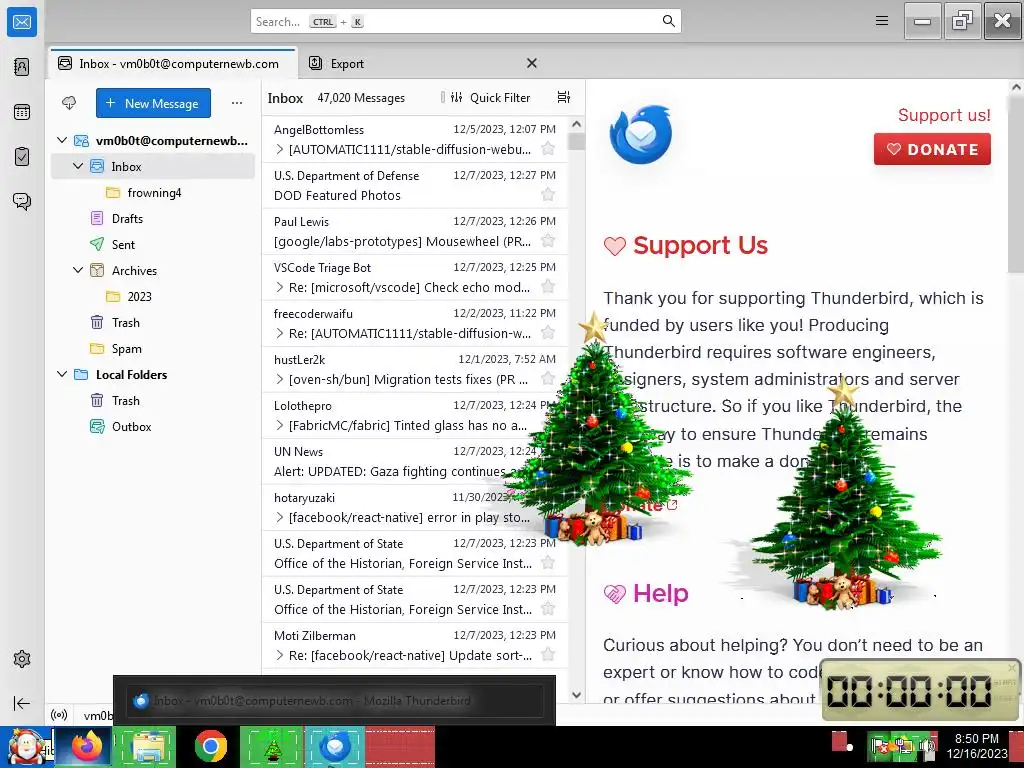Collapse the vm0b0t@computernewb account tree

tap(62, 140)
